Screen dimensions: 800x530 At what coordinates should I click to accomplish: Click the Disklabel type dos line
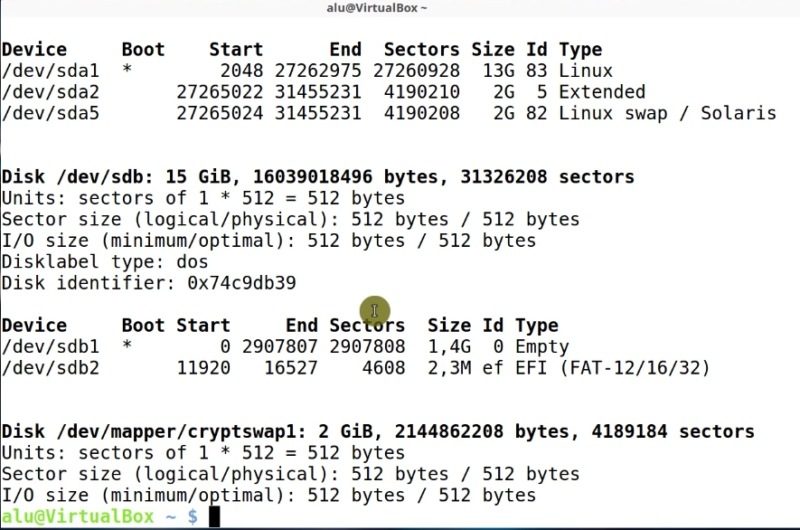pos(105,262)
